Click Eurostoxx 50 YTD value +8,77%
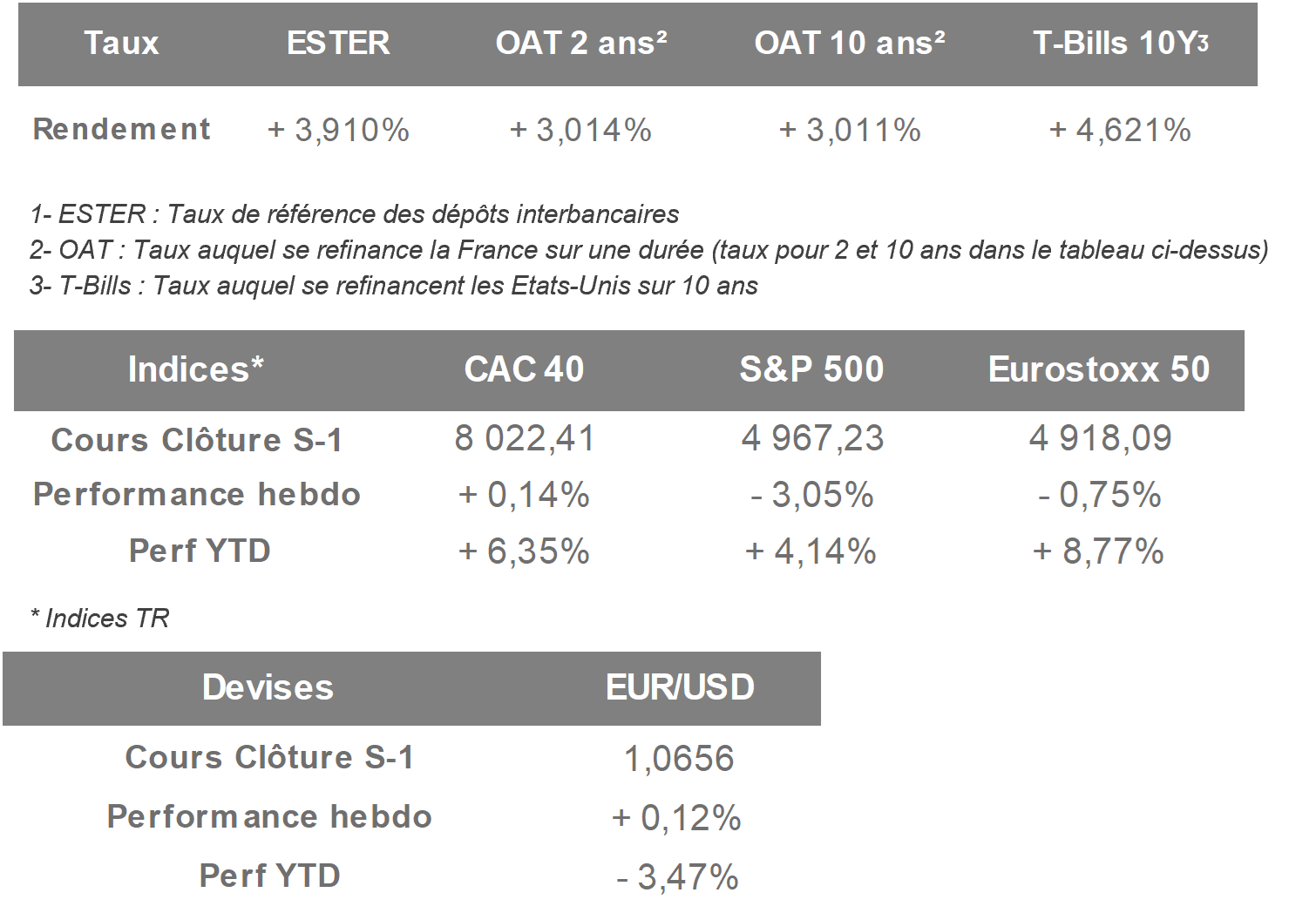 coord(1098,551)
